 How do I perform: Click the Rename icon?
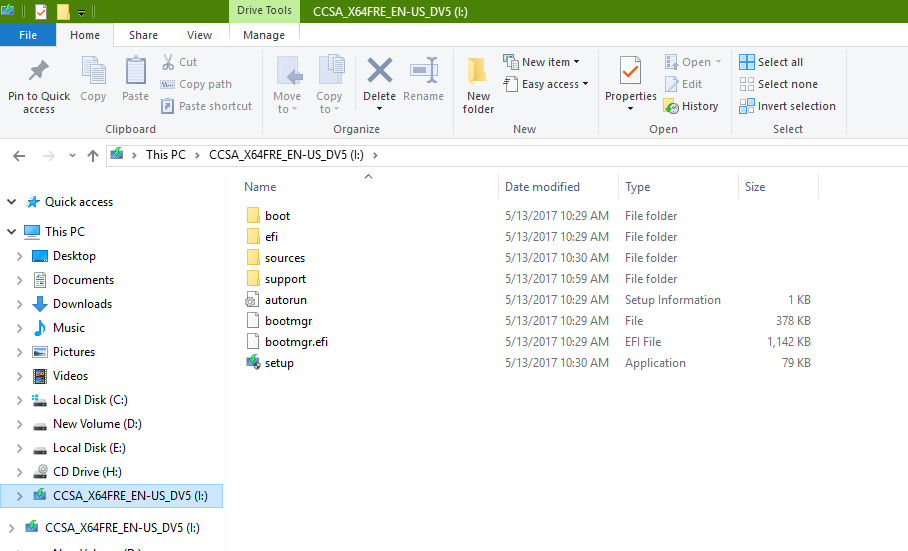[424, 71]
